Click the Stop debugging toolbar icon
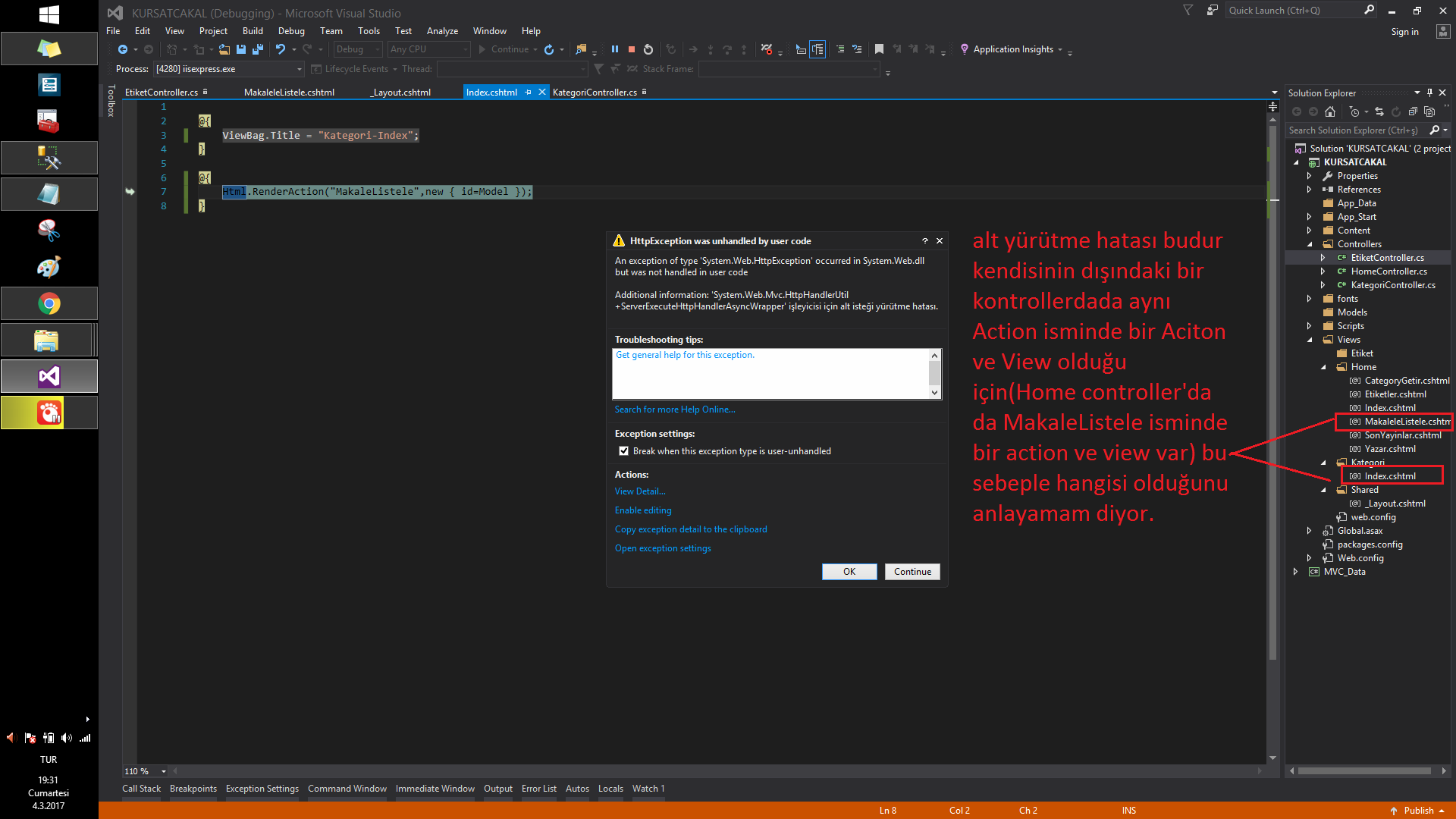The width and height of the screenshot is (1456, 819). (x=632, y=49)
